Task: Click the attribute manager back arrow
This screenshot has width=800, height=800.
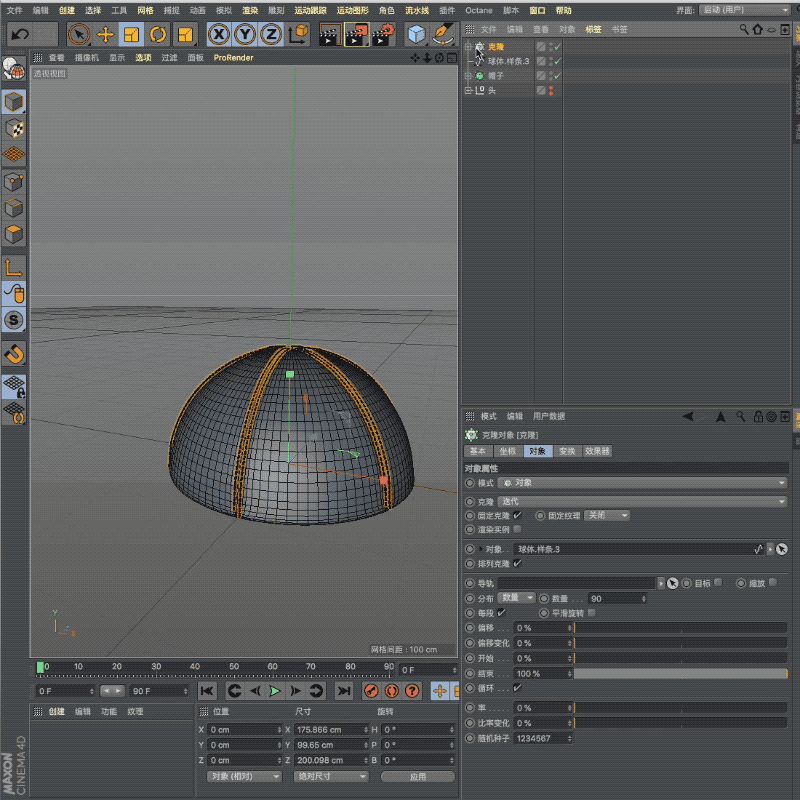Action: (688, 416)
